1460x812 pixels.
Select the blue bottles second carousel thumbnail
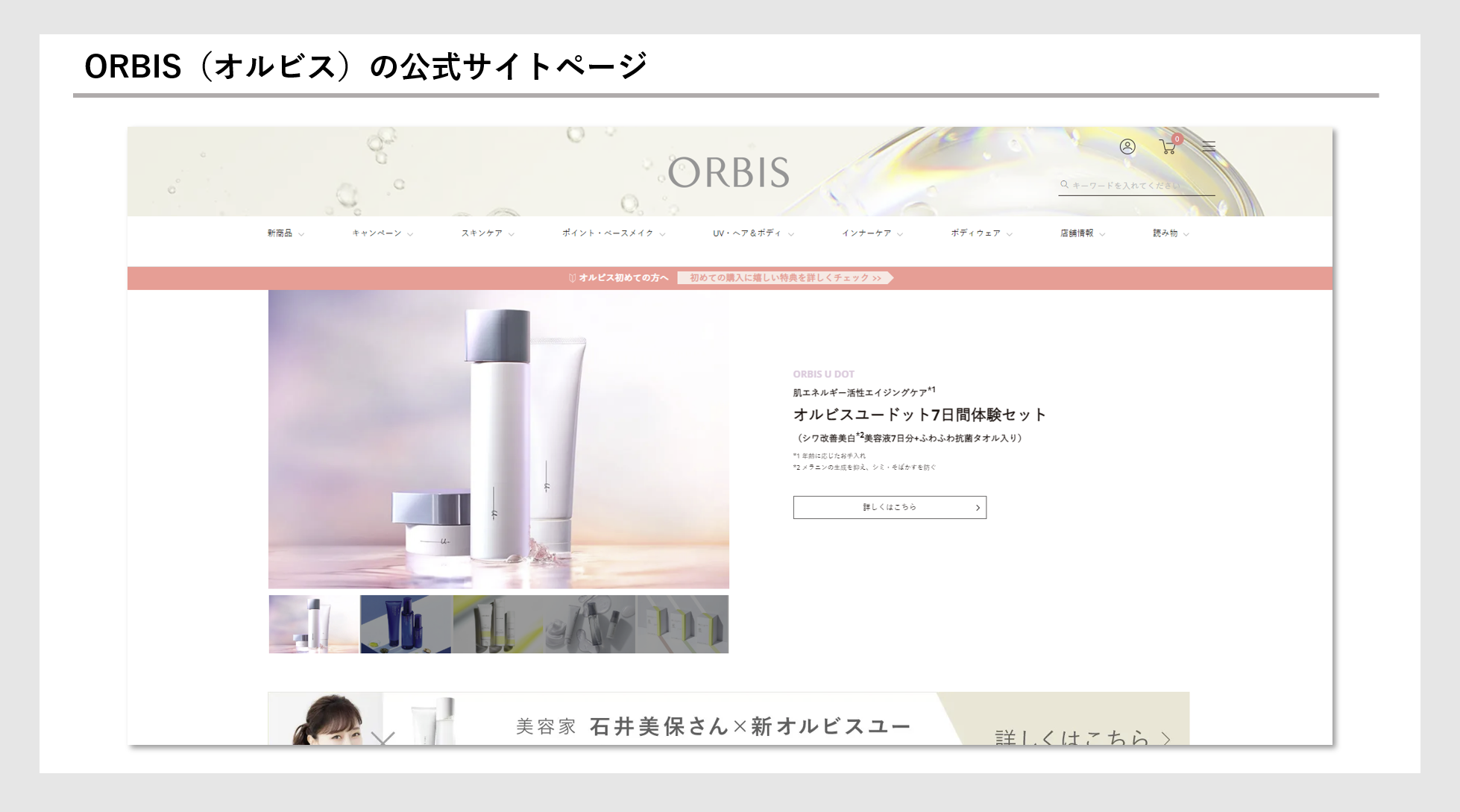click(x=406, y=624)
